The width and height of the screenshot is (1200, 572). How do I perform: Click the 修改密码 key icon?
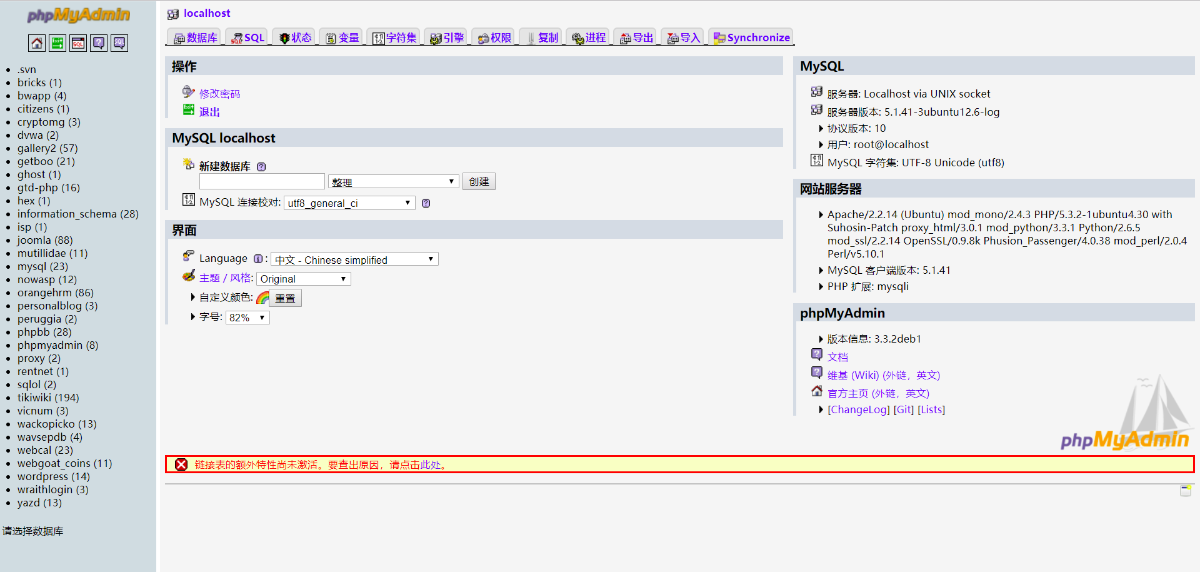[x=188, y=92]
